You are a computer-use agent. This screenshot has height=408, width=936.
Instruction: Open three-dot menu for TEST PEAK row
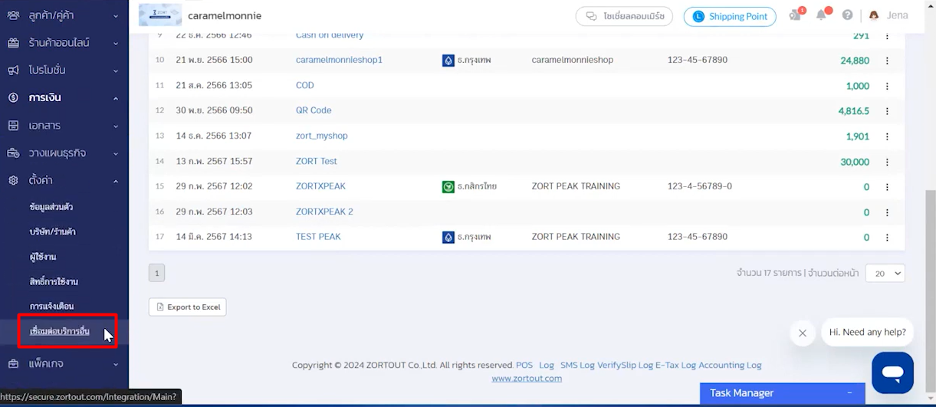pyautogui.click(x=887, y=237)
